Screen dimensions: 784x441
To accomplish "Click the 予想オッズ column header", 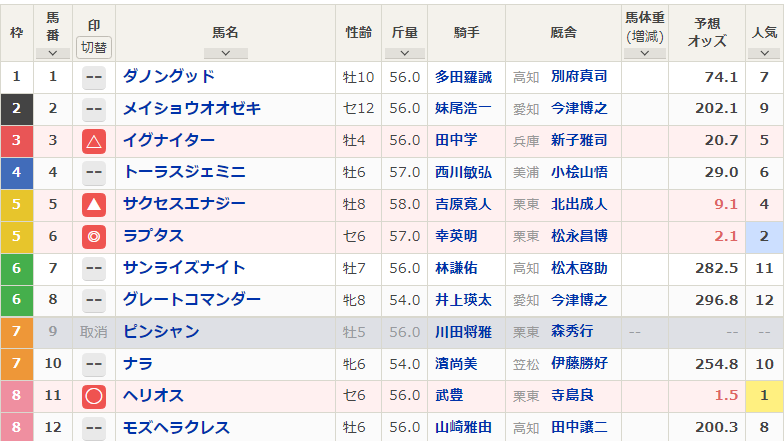I will coord(707,32).
